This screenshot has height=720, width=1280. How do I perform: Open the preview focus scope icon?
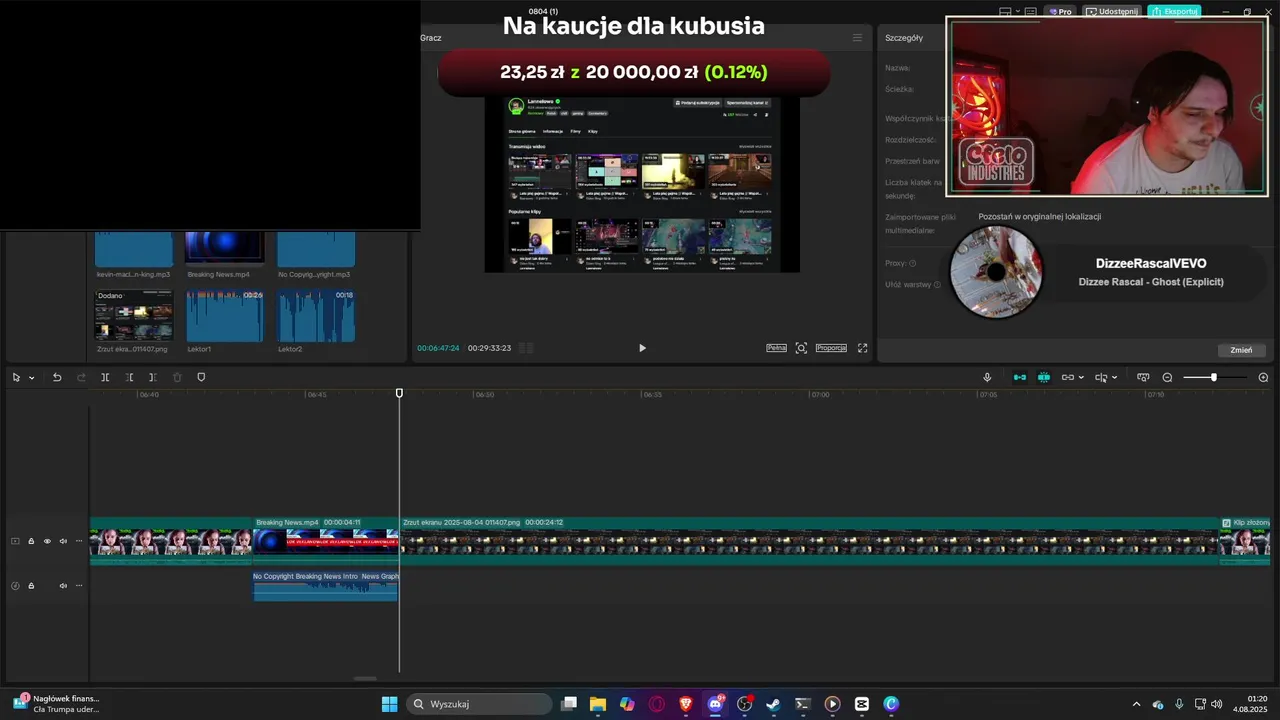click(x=801, y=348)
